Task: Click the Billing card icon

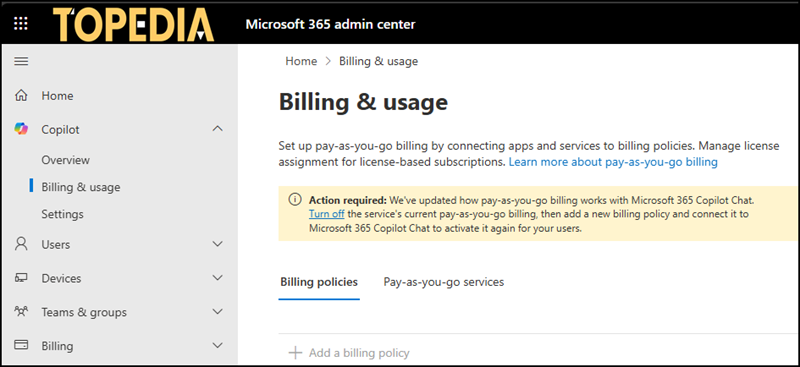Action: point(21,346)
